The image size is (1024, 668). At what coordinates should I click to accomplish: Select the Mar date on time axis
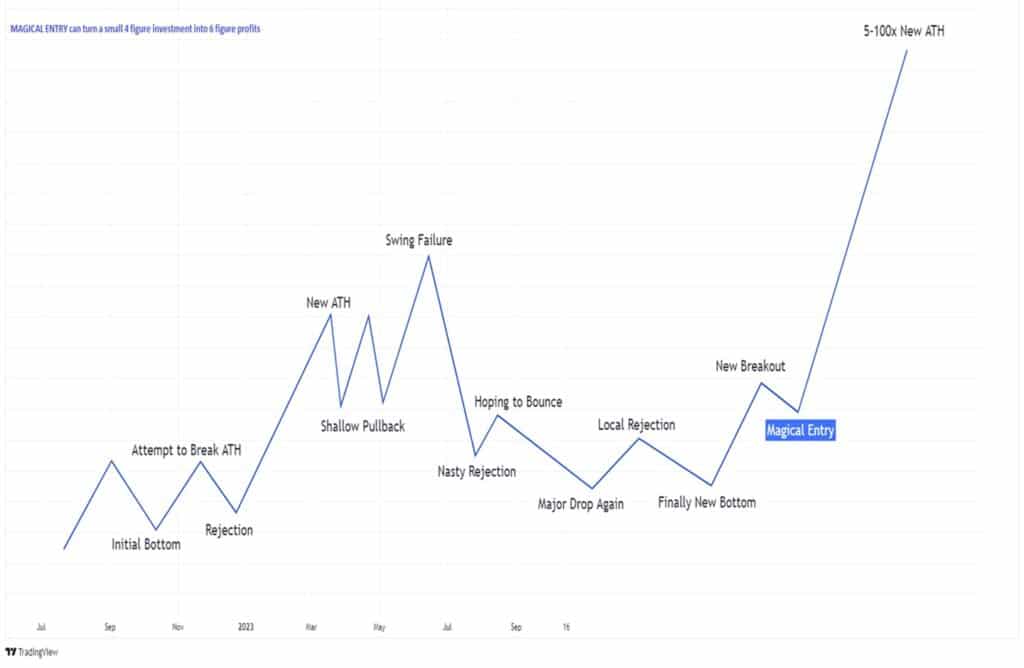click(x=311, y=628)
